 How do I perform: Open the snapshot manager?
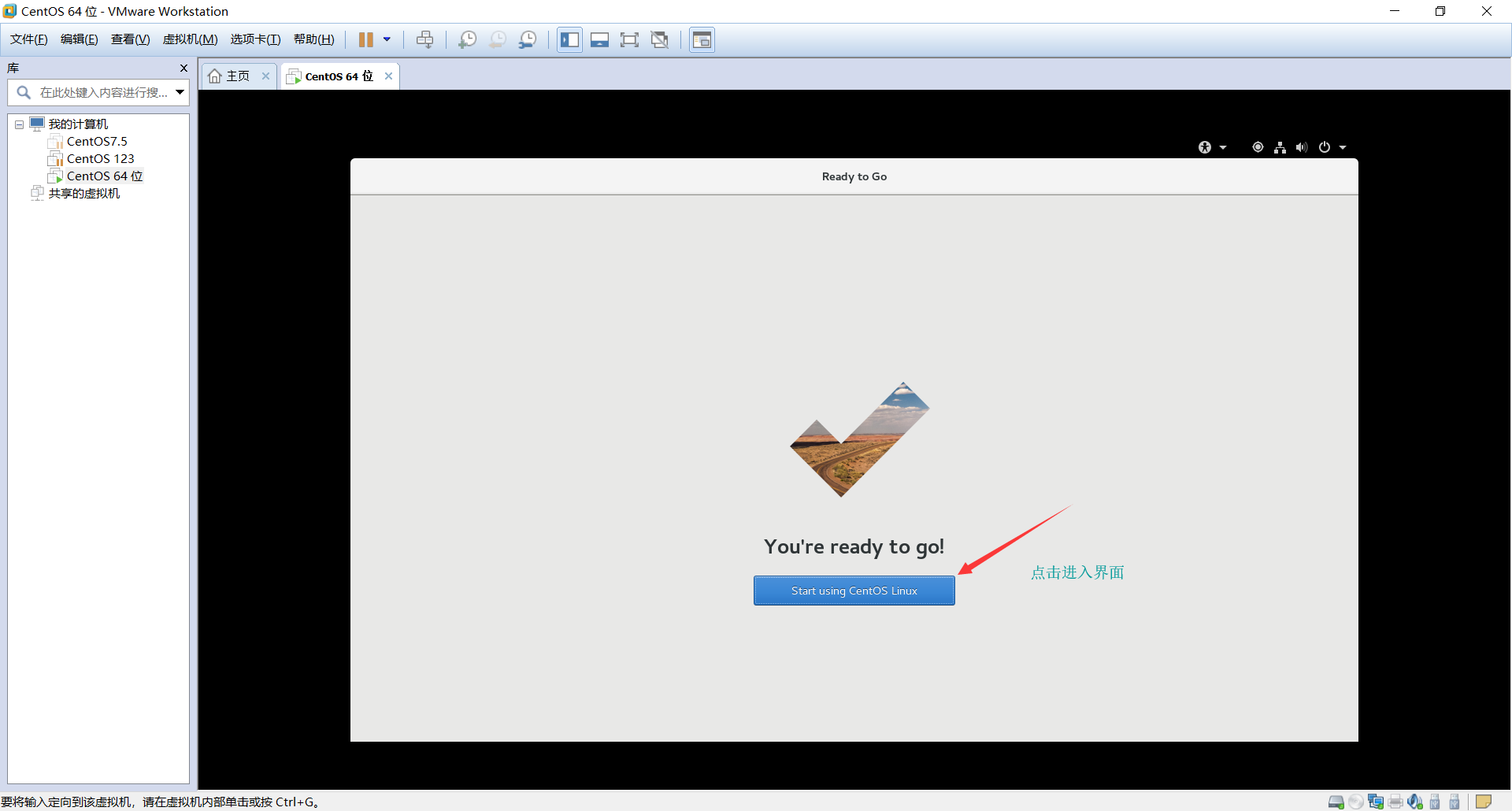528,39
